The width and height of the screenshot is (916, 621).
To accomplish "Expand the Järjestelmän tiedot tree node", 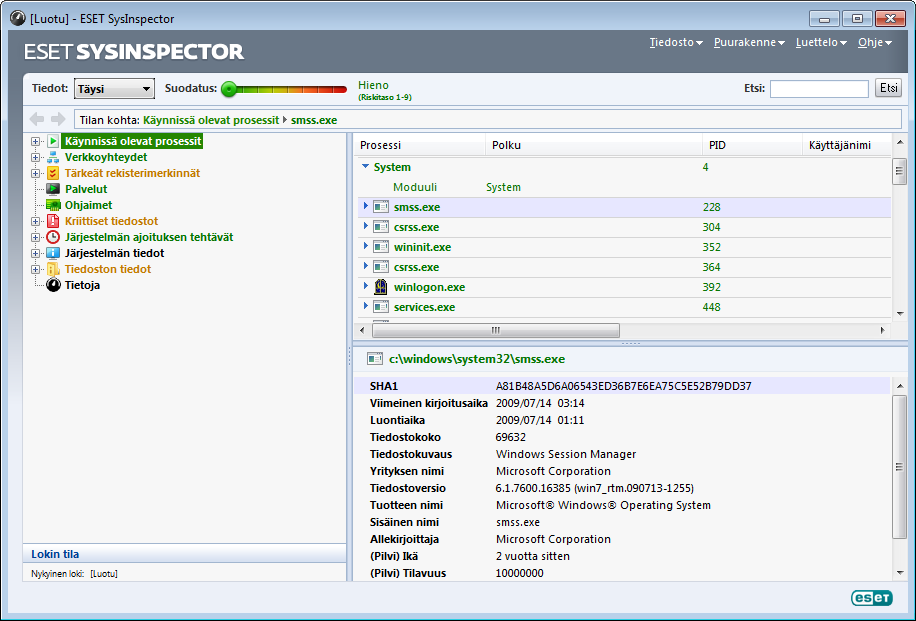I will point(36,254).
